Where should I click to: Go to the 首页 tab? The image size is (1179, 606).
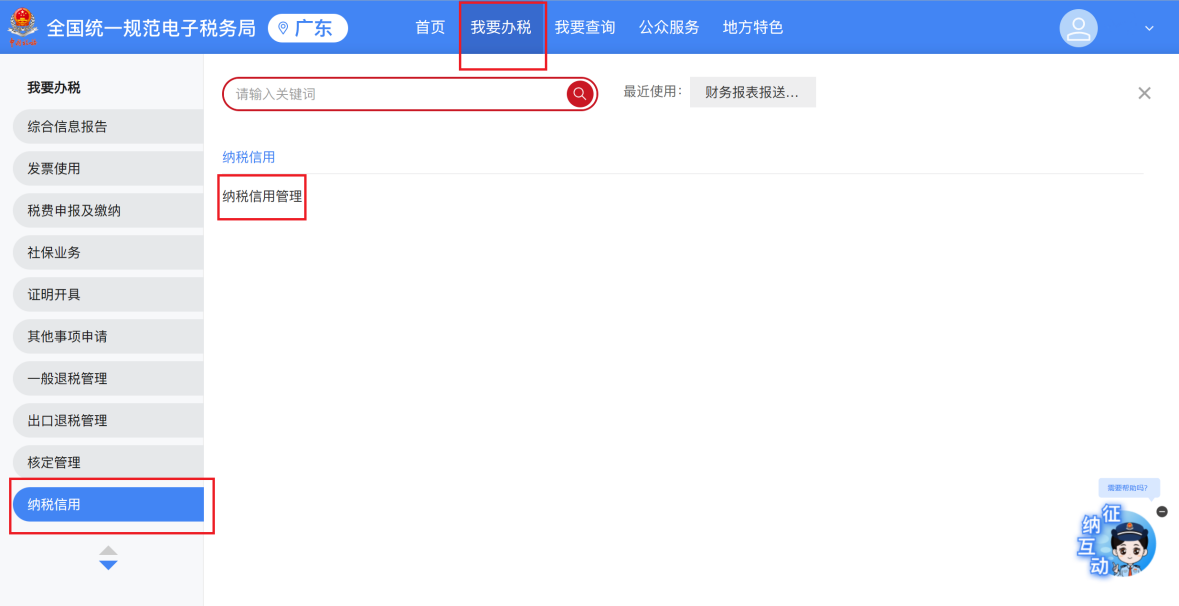point(430,28)
